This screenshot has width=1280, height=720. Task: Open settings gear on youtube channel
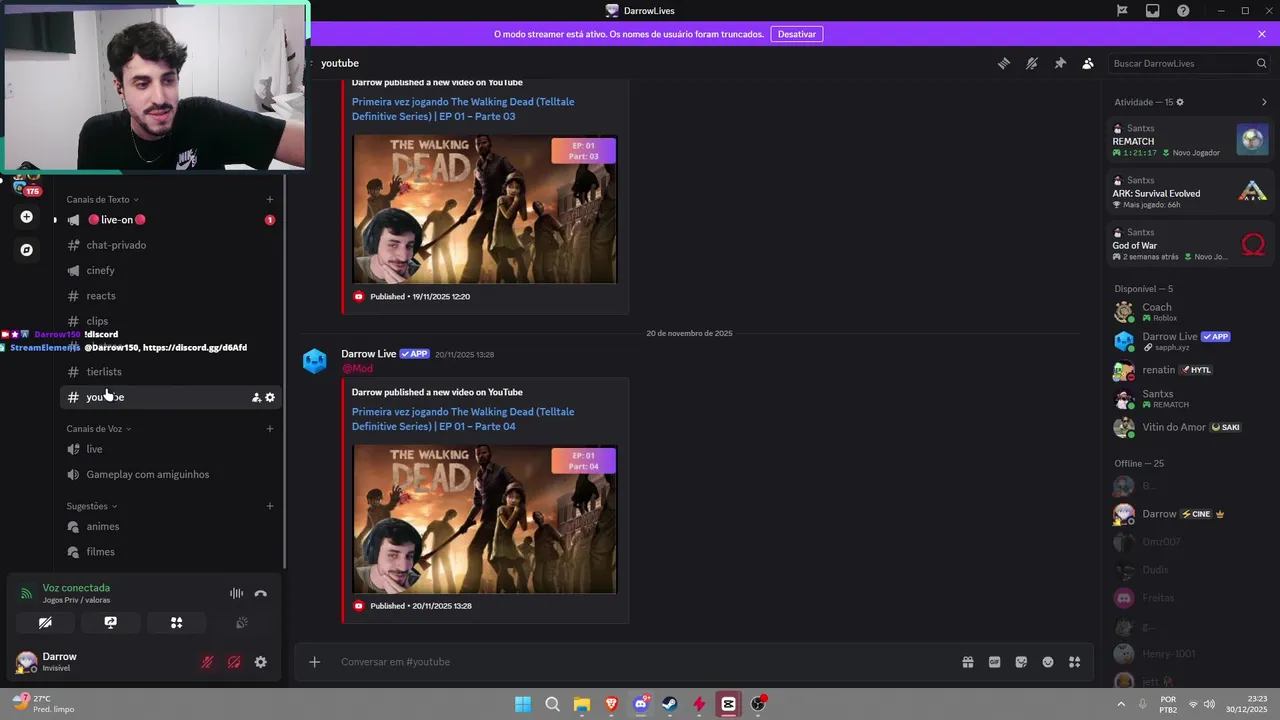coord(270,397)
